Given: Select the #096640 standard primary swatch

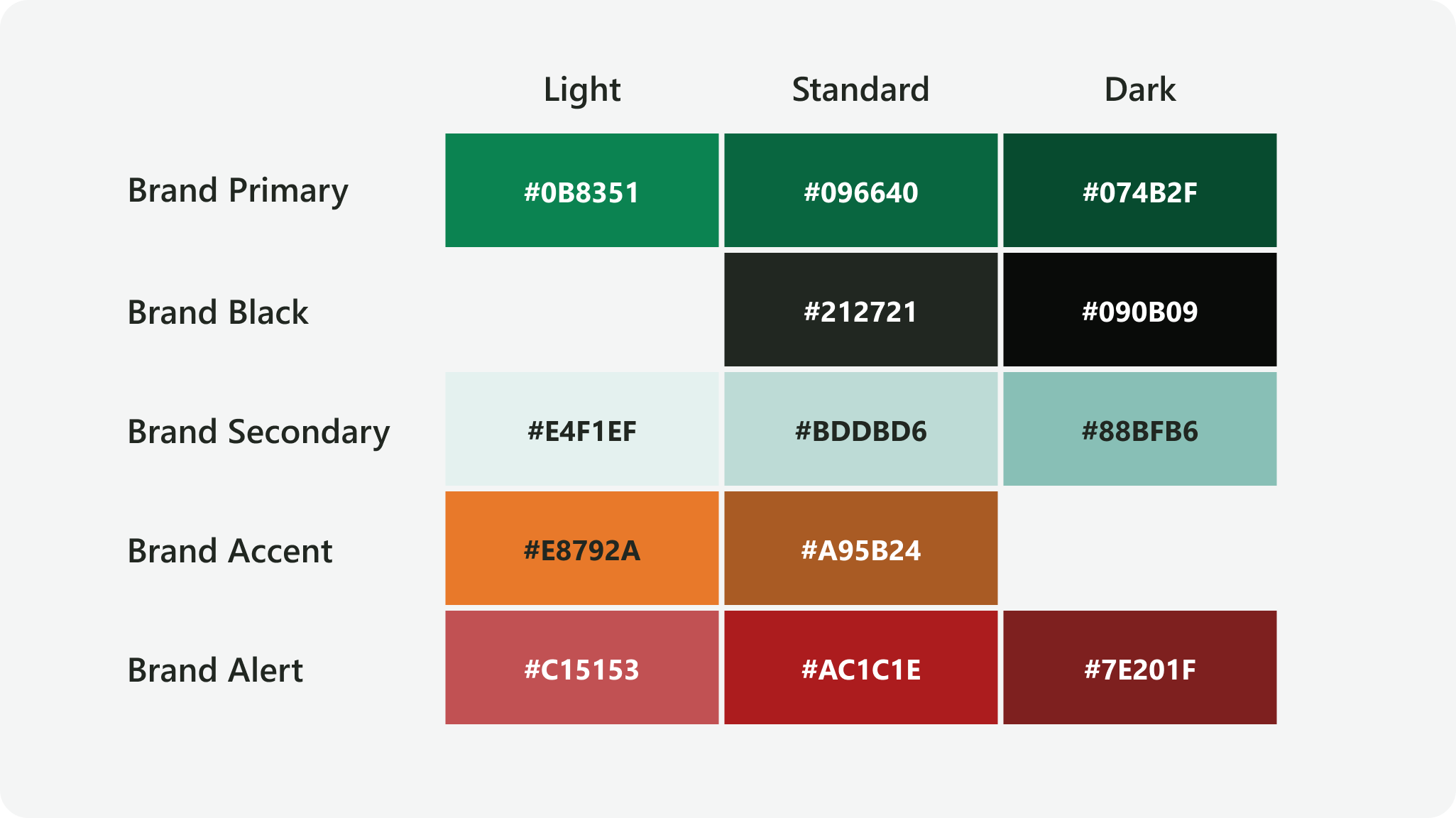Looking at the screenshot, I should pos(860,190).
